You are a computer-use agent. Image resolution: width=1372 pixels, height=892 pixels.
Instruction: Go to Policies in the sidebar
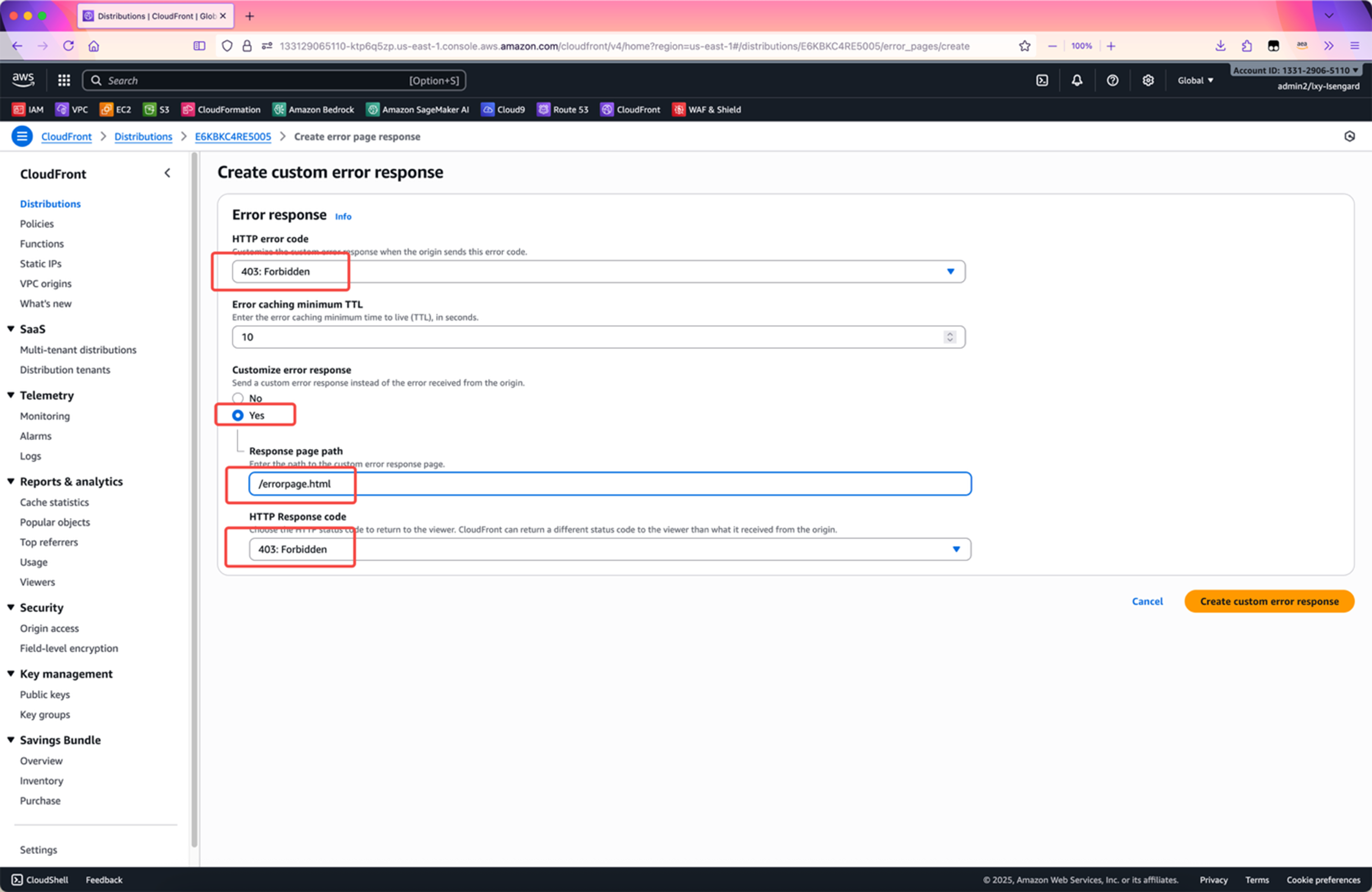point(37,223)
